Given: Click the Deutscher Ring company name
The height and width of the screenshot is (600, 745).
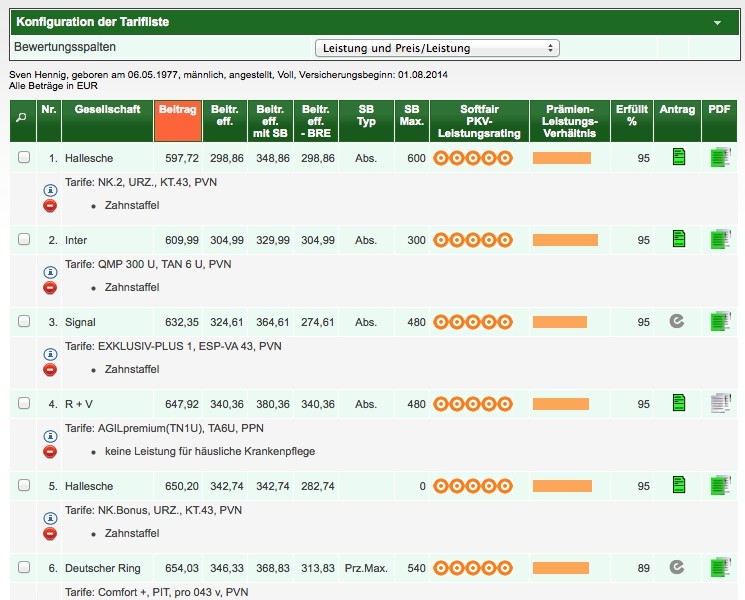Looking at the screenshot, I should point(103,568).
